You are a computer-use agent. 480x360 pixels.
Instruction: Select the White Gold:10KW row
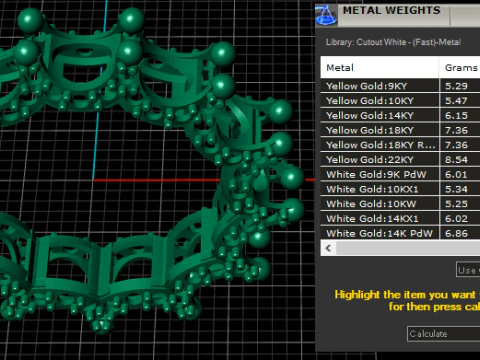[x=400, y=204]
